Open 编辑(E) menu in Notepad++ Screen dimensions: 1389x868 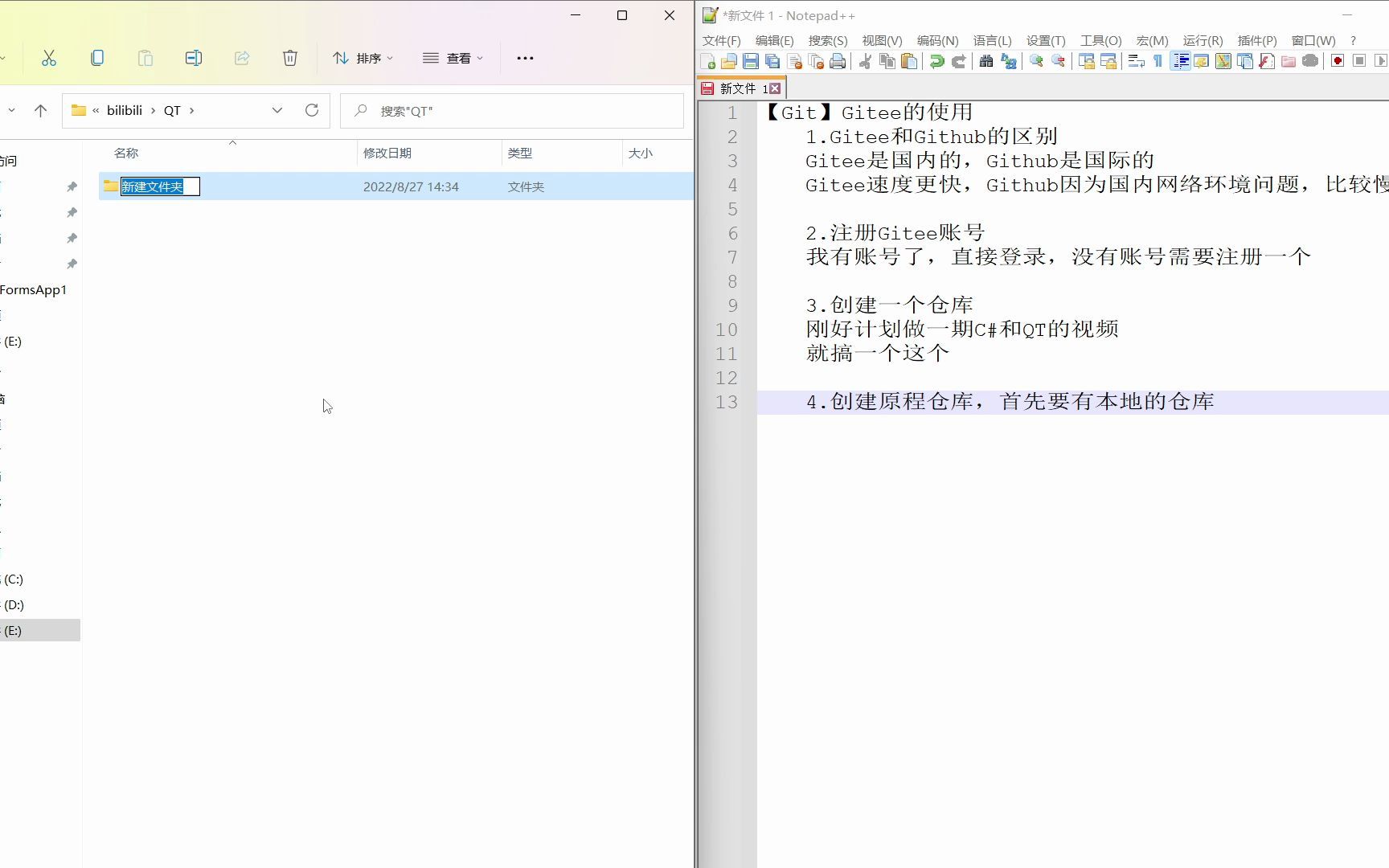point(775,40)
